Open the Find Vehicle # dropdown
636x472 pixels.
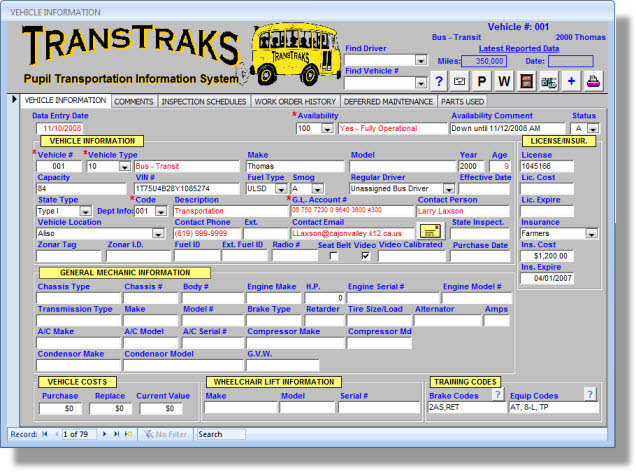click(421, 83)
